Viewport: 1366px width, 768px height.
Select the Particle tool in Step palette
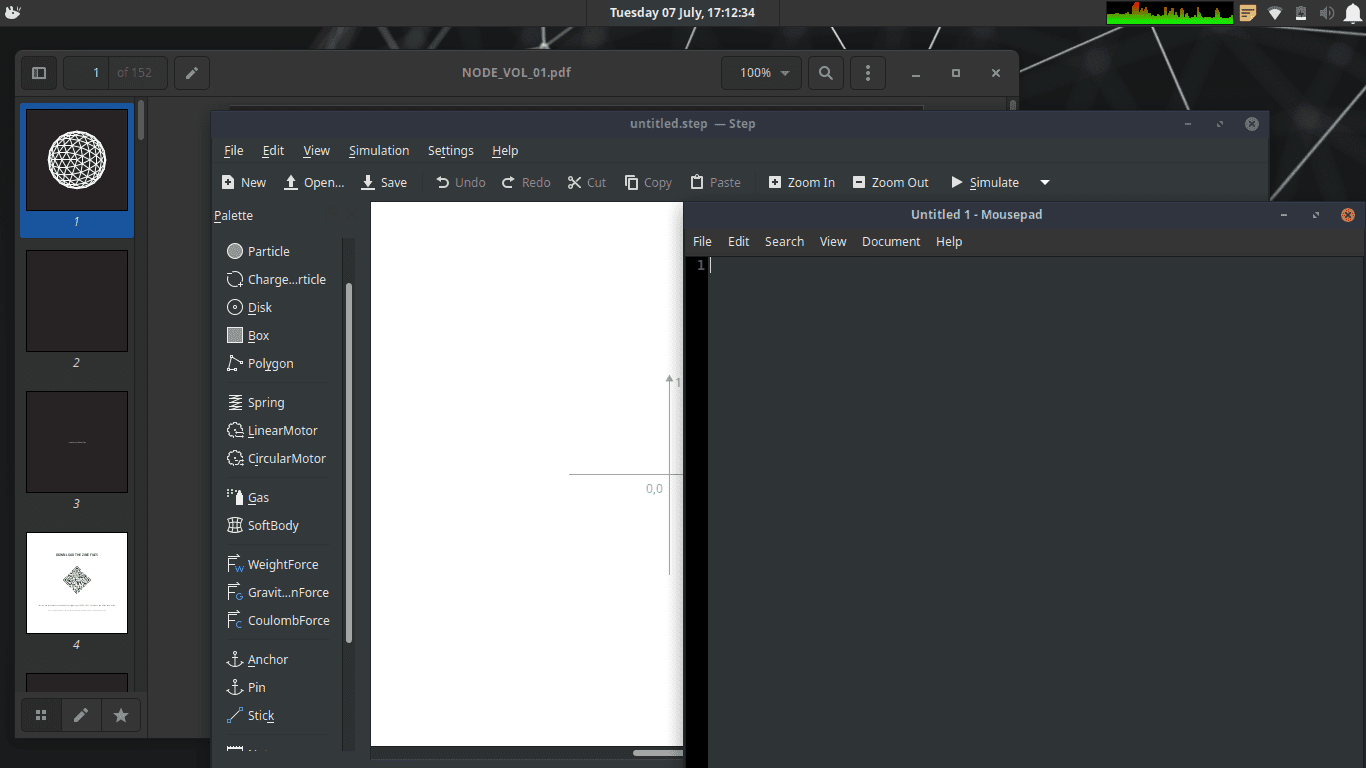pos(258,251)
